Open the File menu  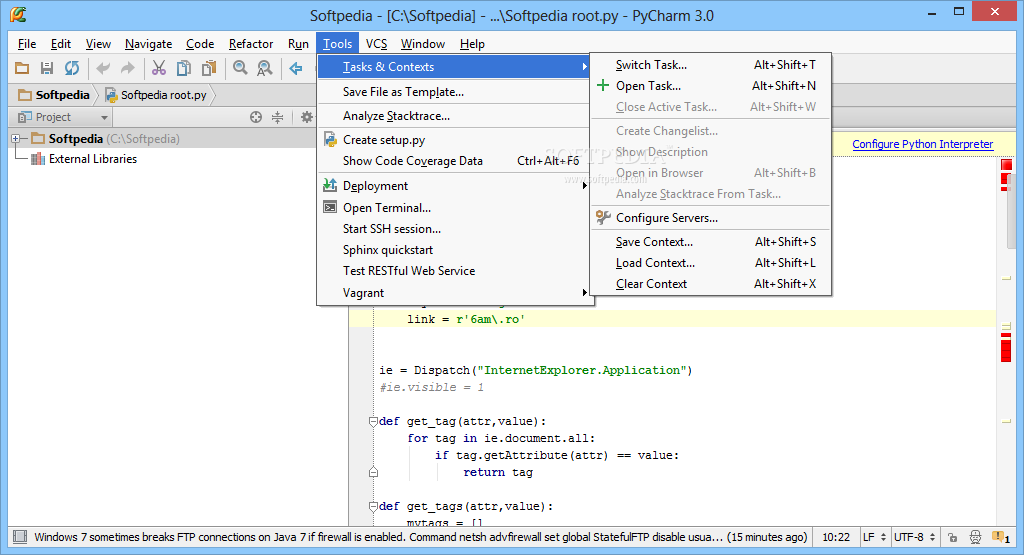27,44
